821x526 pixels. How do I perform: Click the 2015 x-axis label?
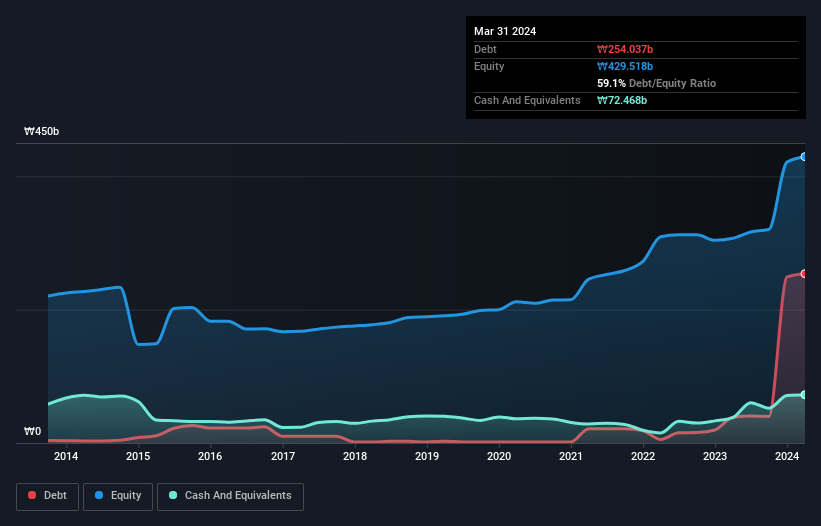(x=138, y=456)
